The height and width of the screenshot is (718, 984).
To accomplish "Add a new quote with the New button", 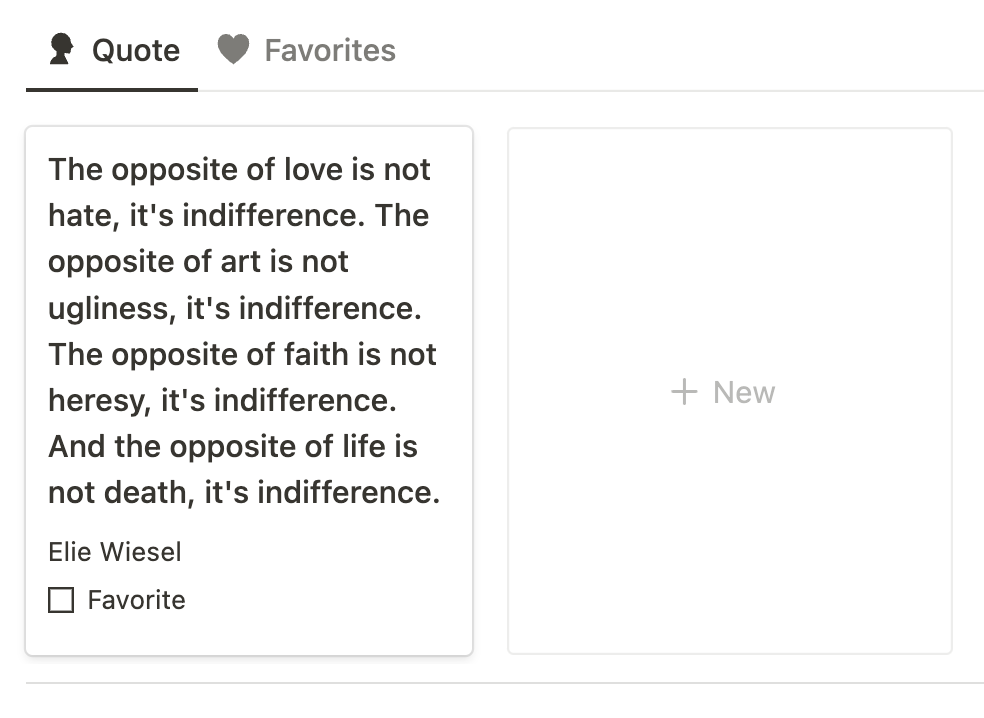I will (x=743, y=392).
